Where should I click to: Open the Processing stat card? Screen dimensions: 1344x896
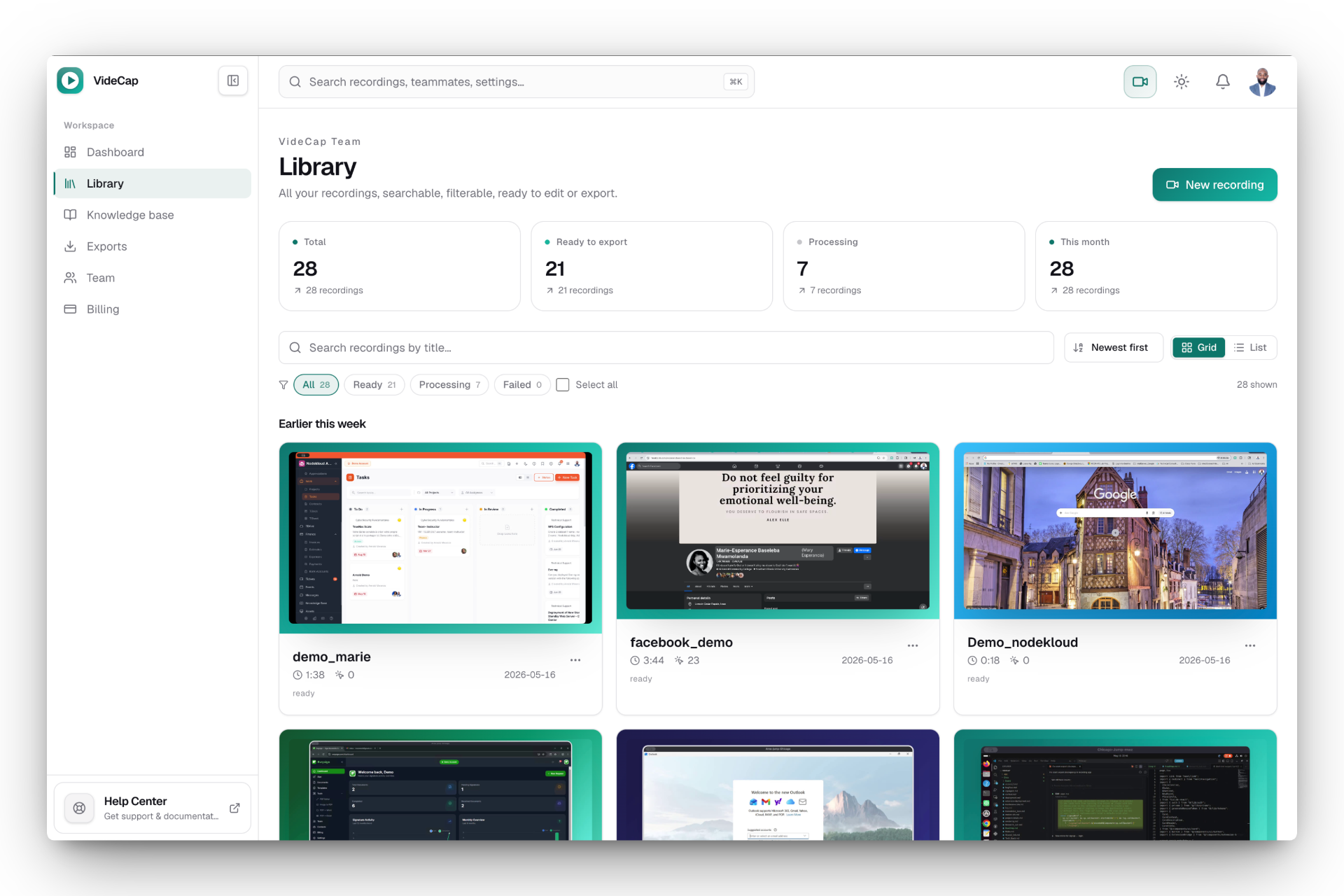pos(904,266)
